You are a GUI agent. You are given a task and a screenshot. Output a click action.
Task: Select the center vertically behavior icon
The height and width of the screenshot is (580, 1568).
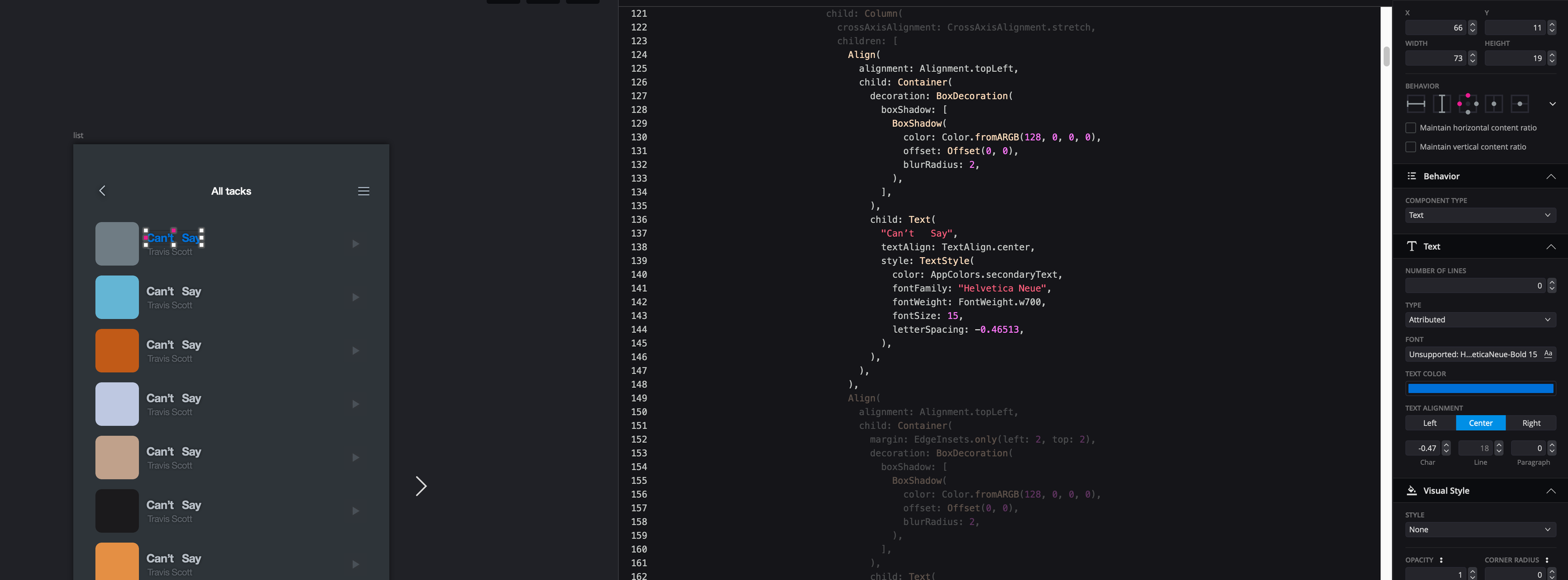coord(1519,104)
